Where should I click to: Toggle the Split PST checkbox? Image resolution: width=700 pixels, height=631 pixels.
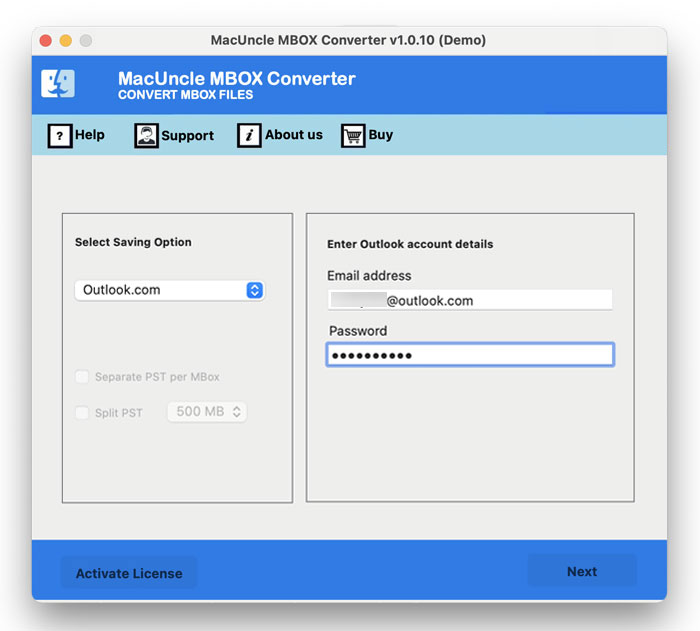click(x=82, y=413)
